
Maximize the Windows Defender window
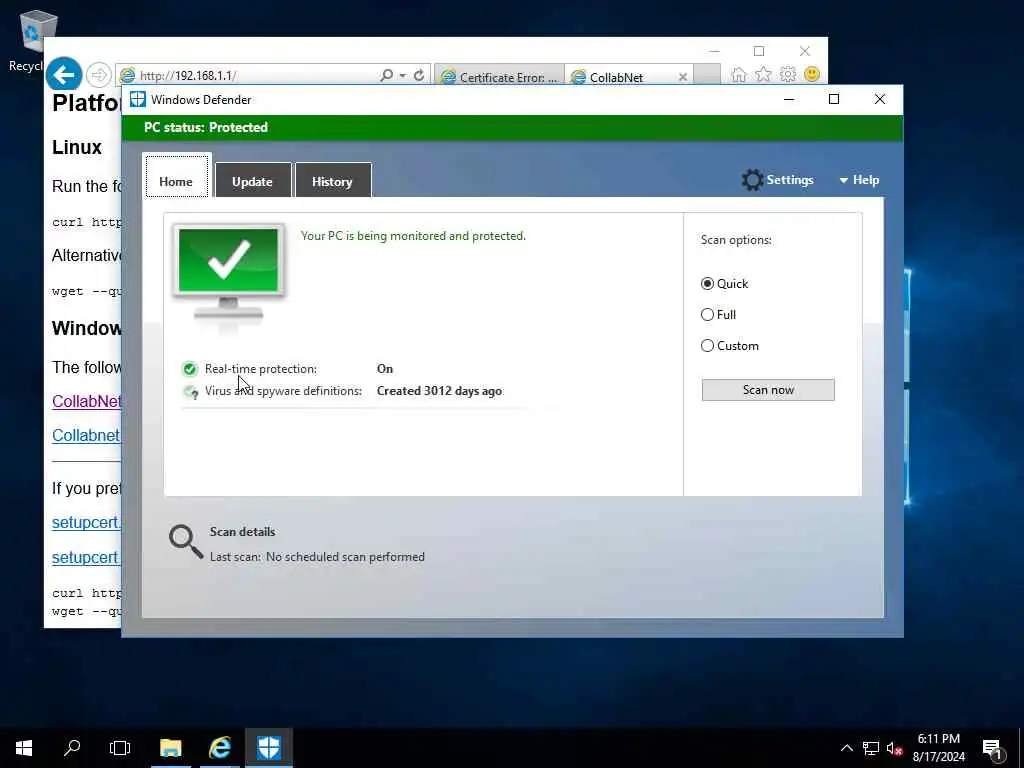834,99
